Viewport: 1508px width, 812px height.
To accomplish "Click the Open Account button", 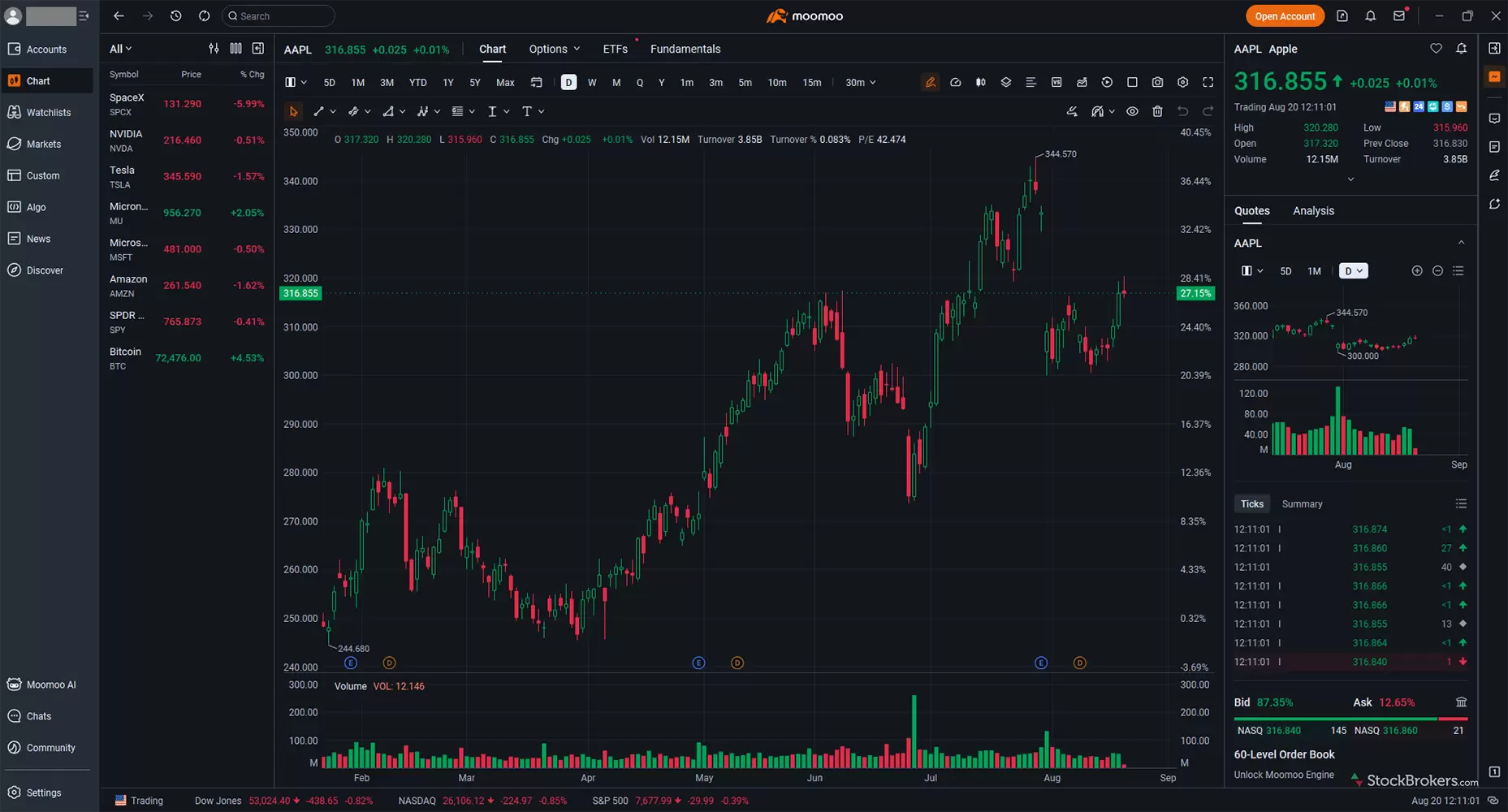I will pyautogui.click(x=1285, y=16).
